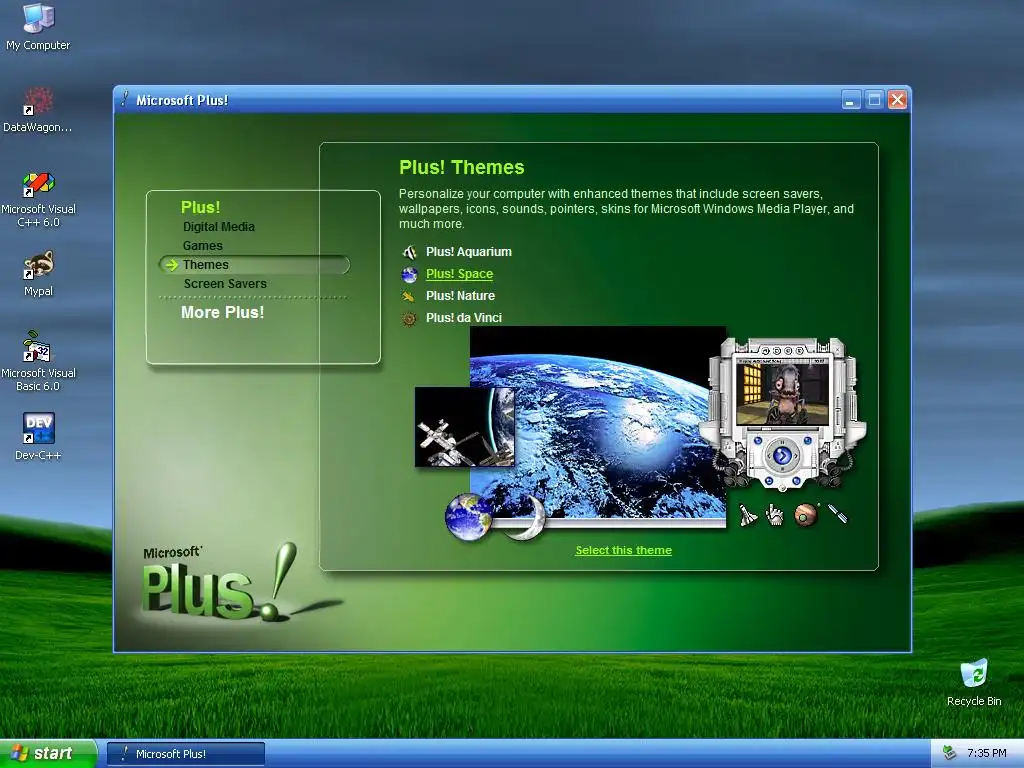
Task: Choose the Plus! Nature theme
Action: [460, 296]
